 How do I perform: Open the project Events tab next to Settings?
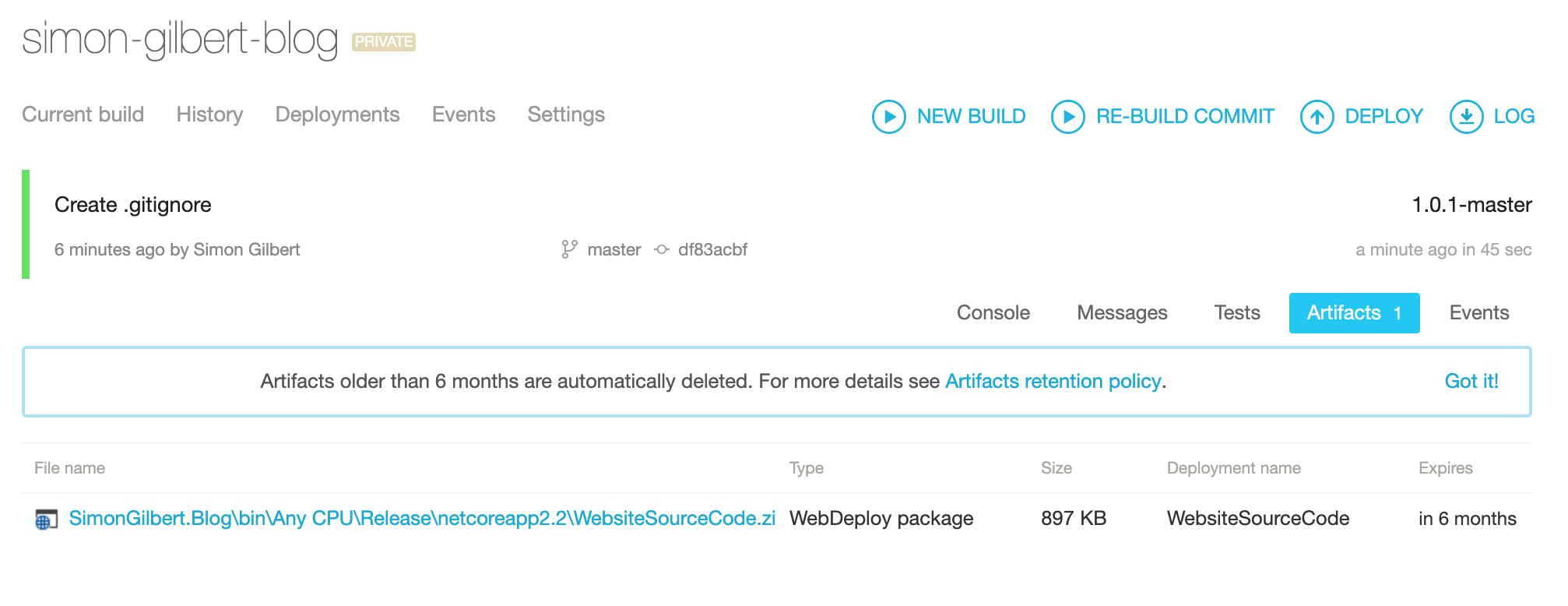point(463,115)
